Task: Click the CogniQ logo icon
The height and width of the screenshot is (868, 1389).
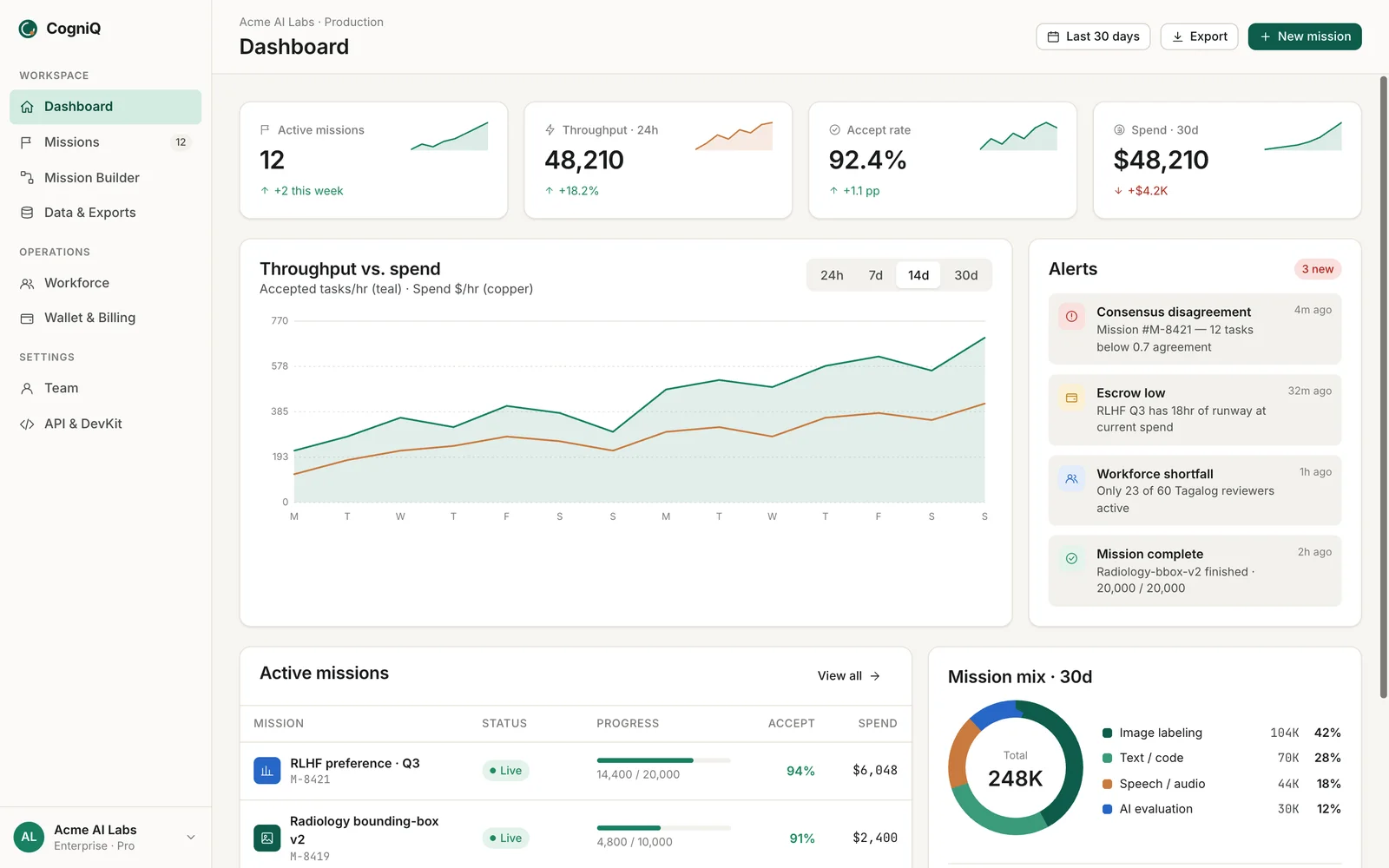Action: coord(28,29)
